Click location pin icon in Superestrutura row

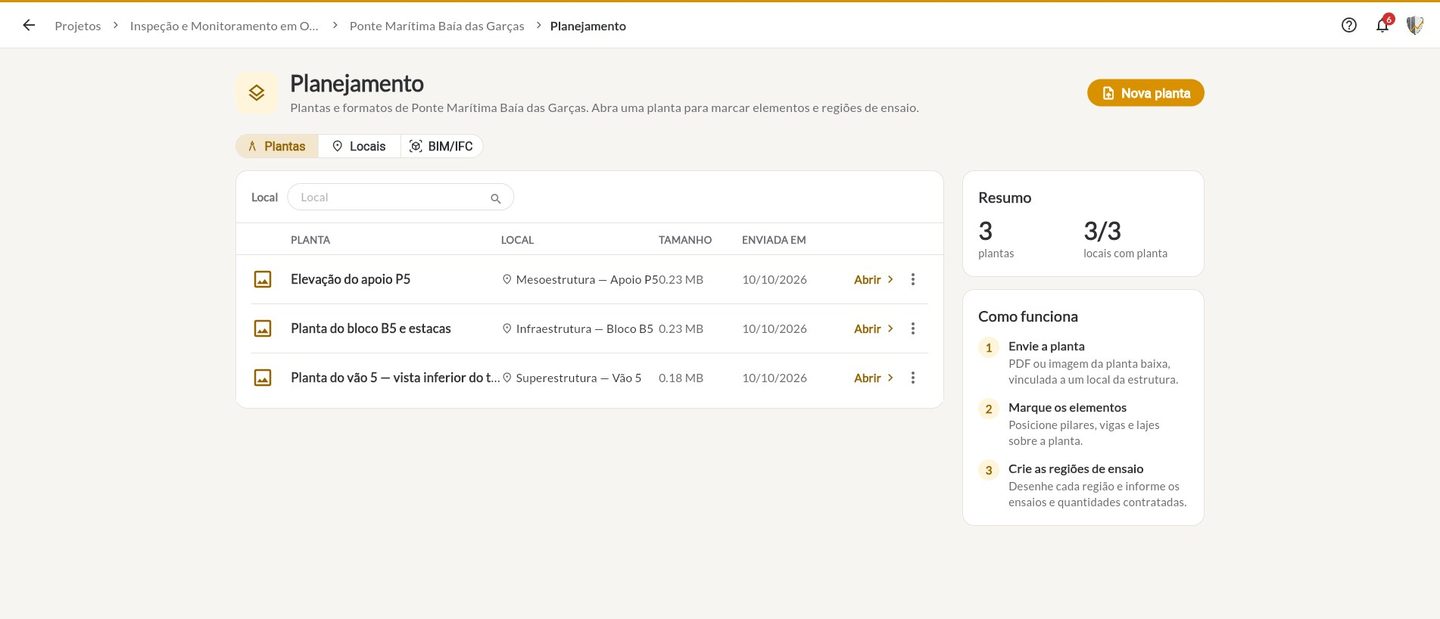click(x=507, y=378)
